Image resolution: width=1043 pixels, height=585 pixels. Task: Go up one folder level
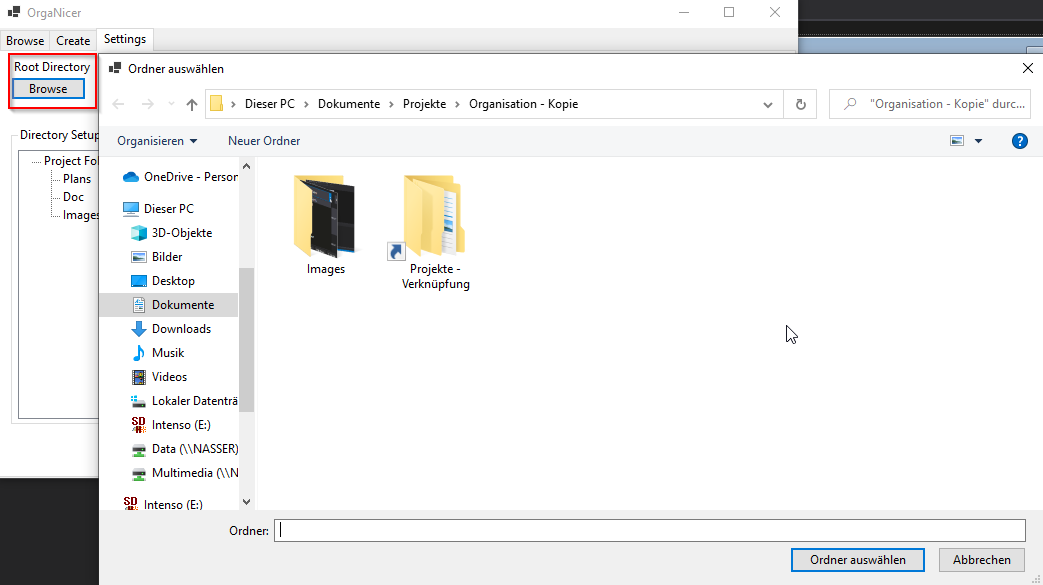[x=192, y=104]
